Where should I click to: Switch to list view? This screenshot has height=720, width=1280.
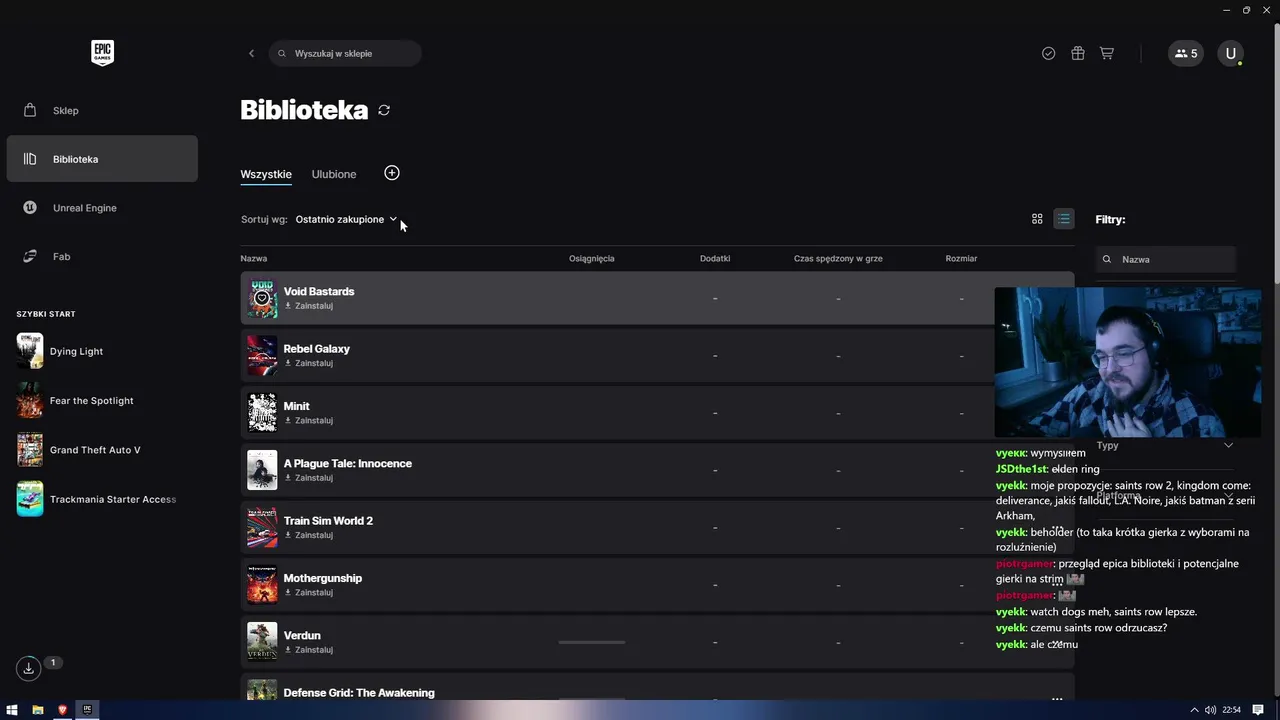1064,219
